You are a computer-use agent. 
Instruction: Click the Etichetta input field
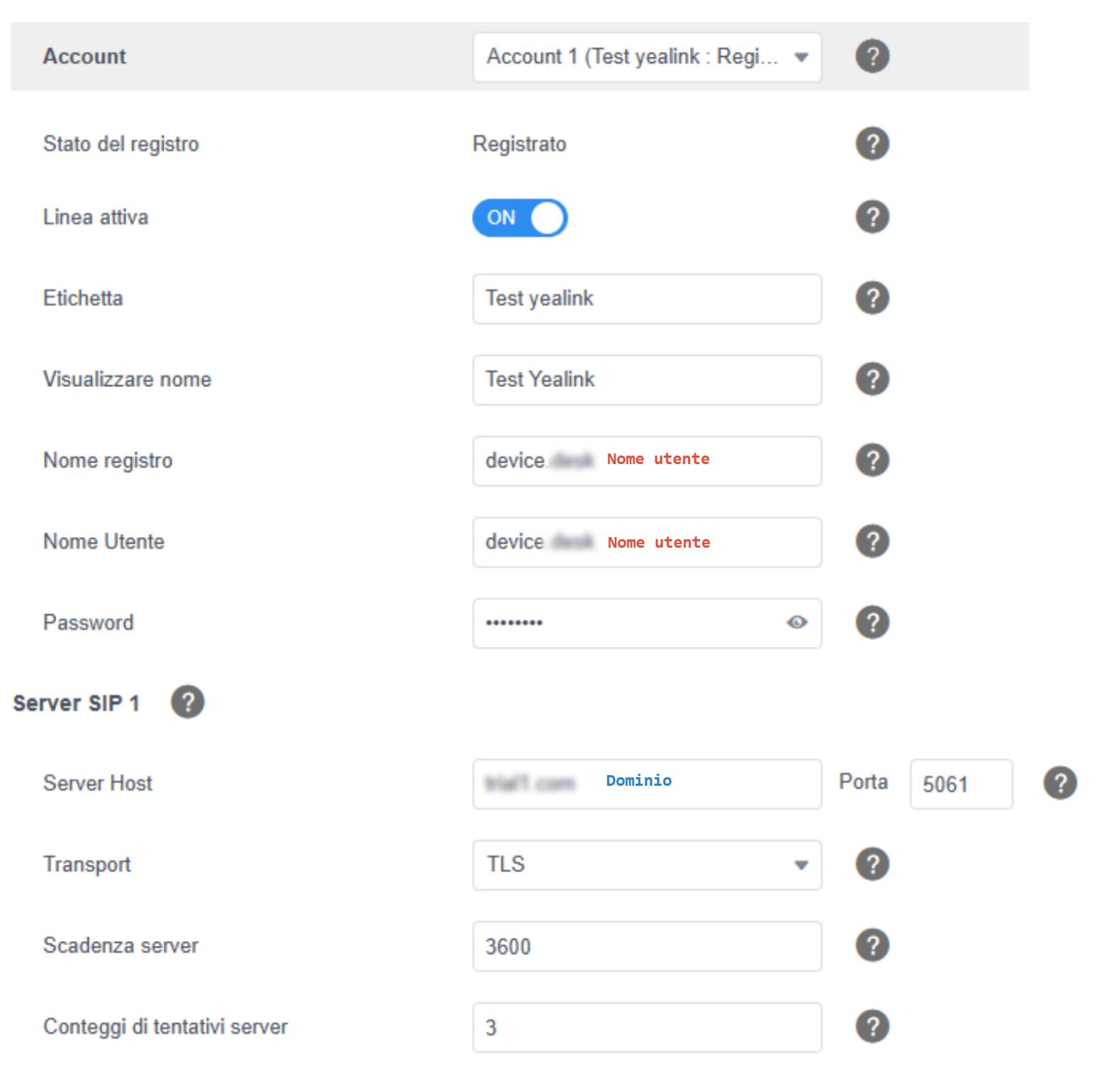647,299
